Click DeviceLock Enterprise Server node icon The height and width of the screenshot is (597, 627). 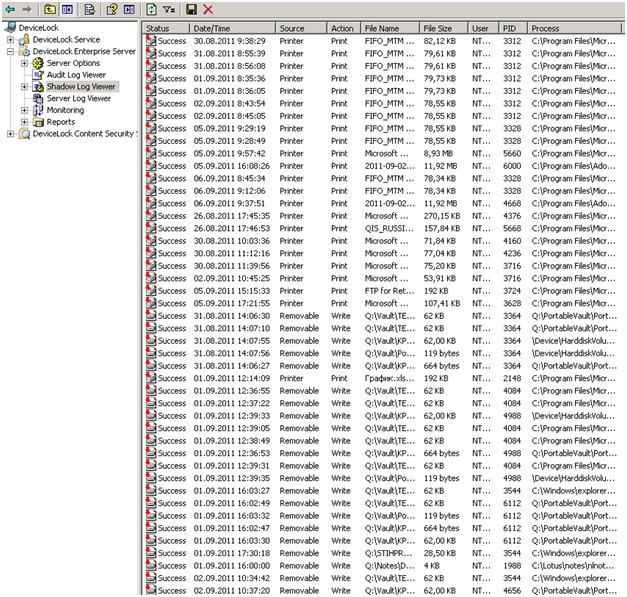point(24,51)
